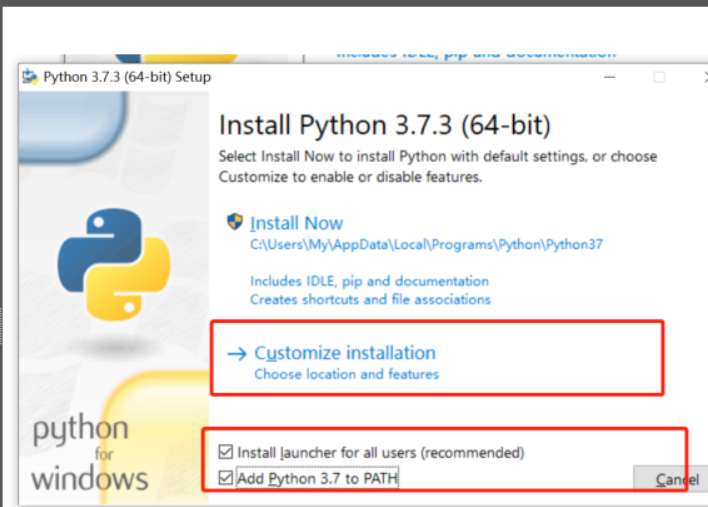Click 'Includes IDLE, pip and documentation' text
Viewport: 708px width, 507px height.
click(369, 281)
